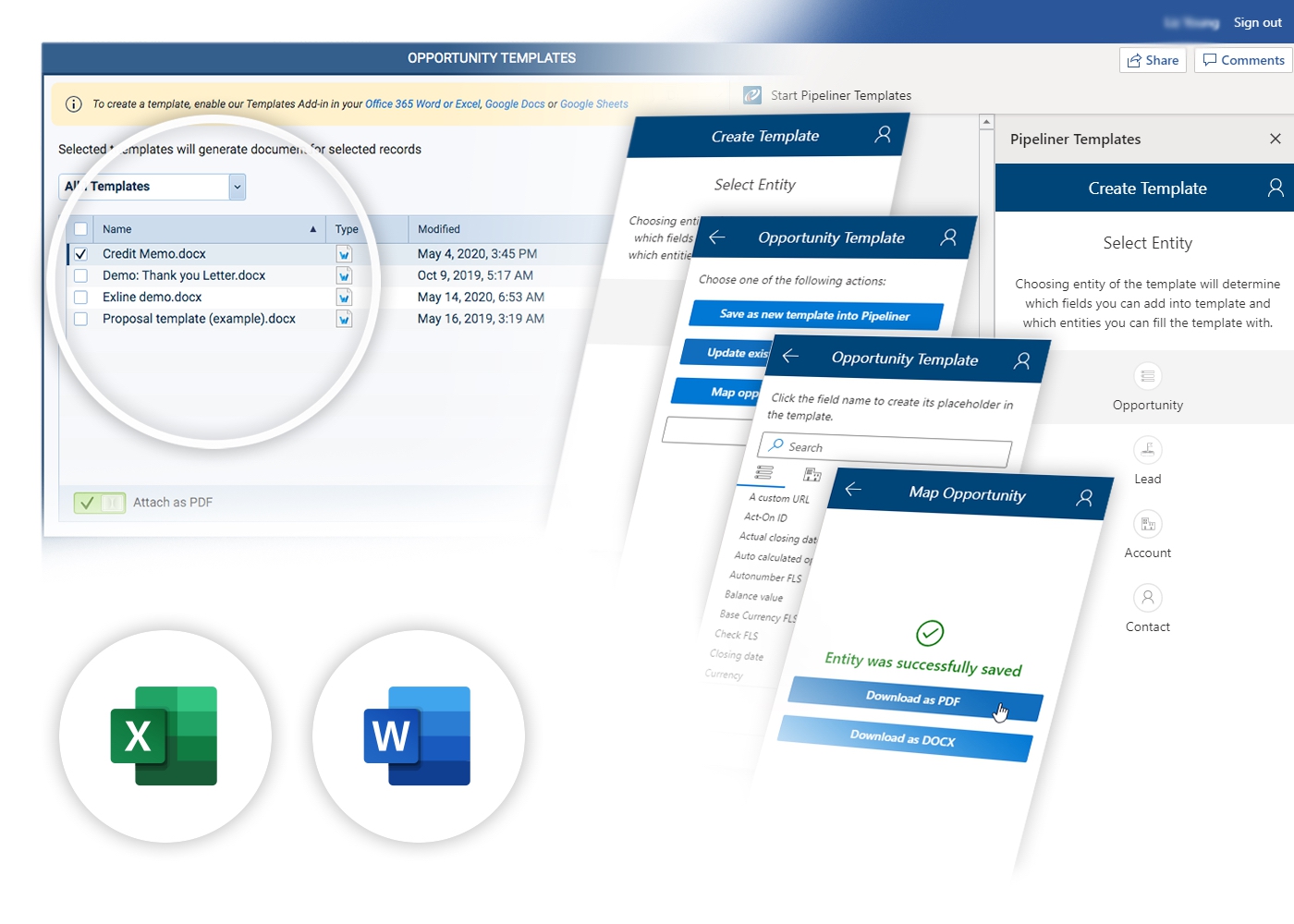Click the Word application icon
Viewport: 1294px width, 924px height.
click(x=418, y=736)
